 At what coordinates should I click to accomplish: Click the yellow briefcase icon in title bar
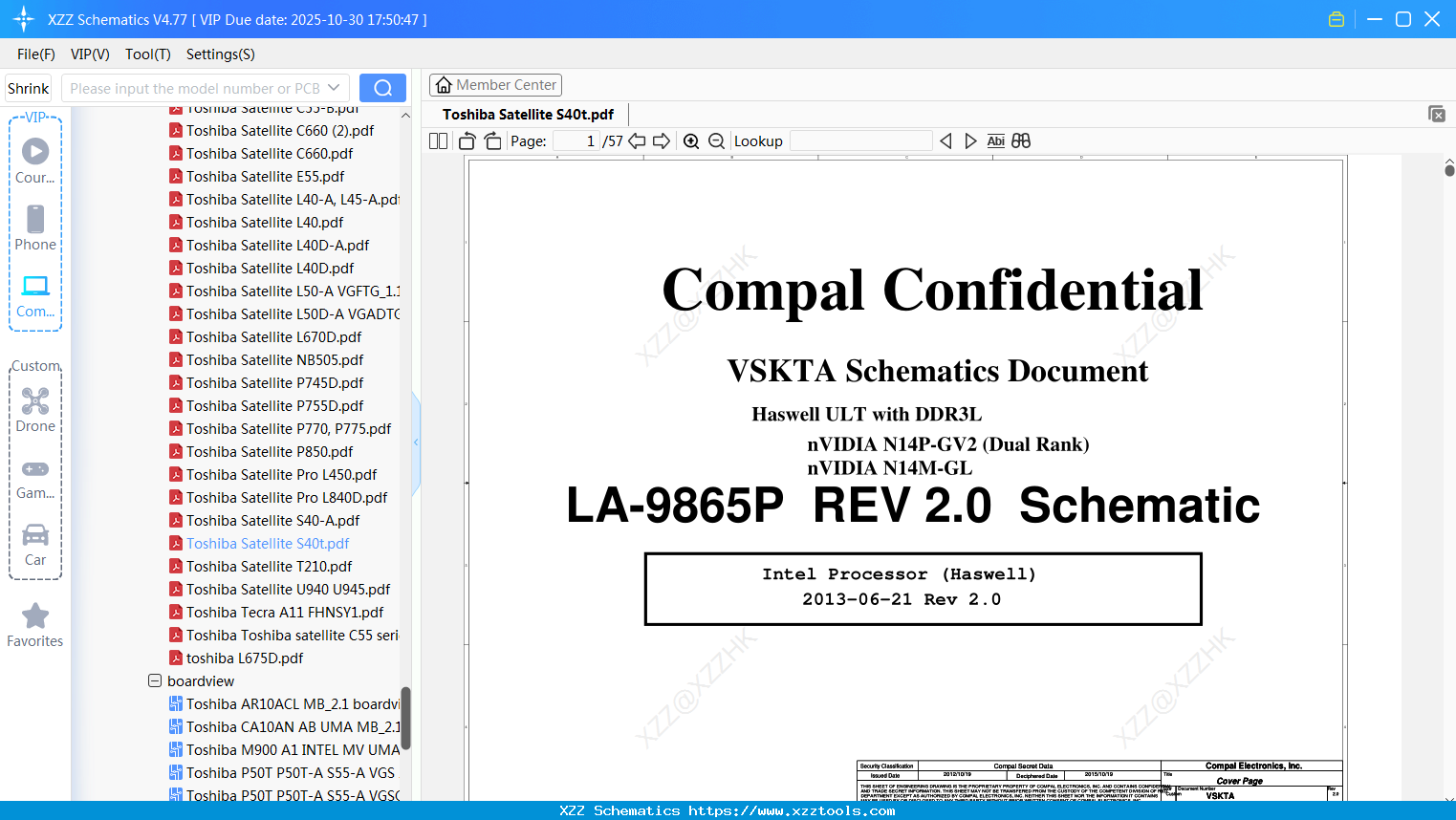click(1336, 19)
